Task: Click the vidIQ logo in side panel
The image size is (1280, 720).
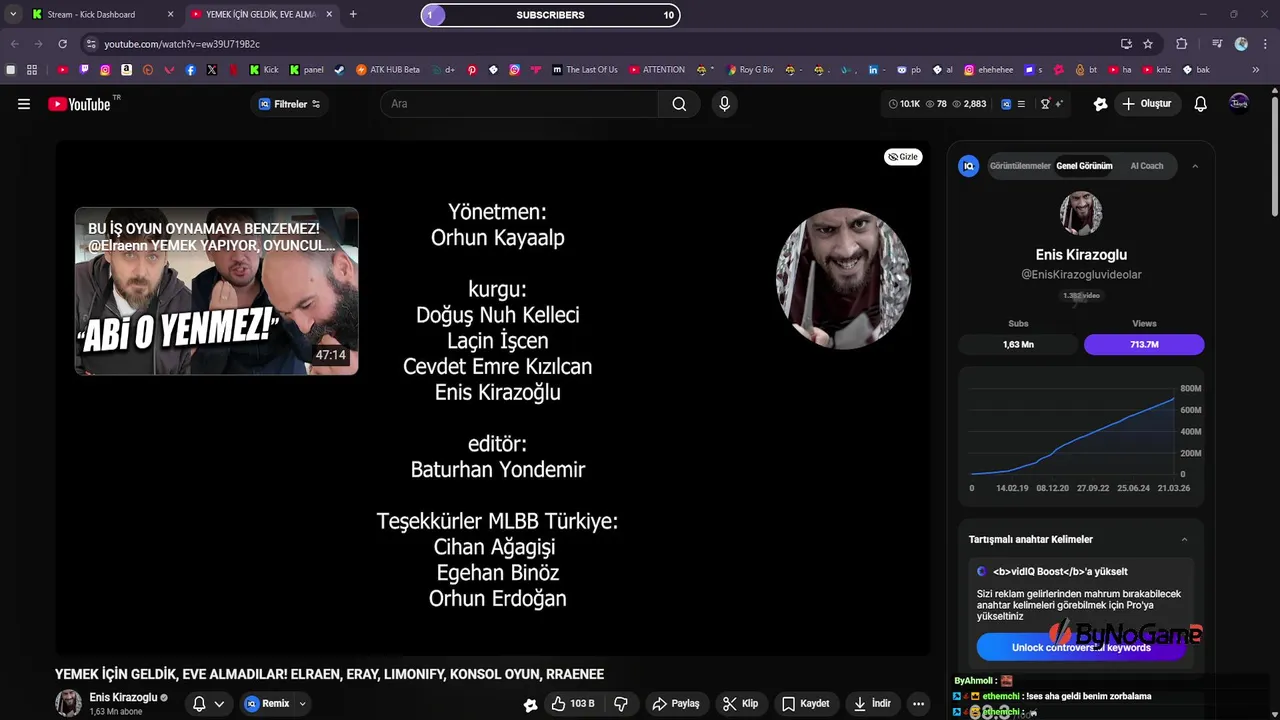Action: [968, 166]
